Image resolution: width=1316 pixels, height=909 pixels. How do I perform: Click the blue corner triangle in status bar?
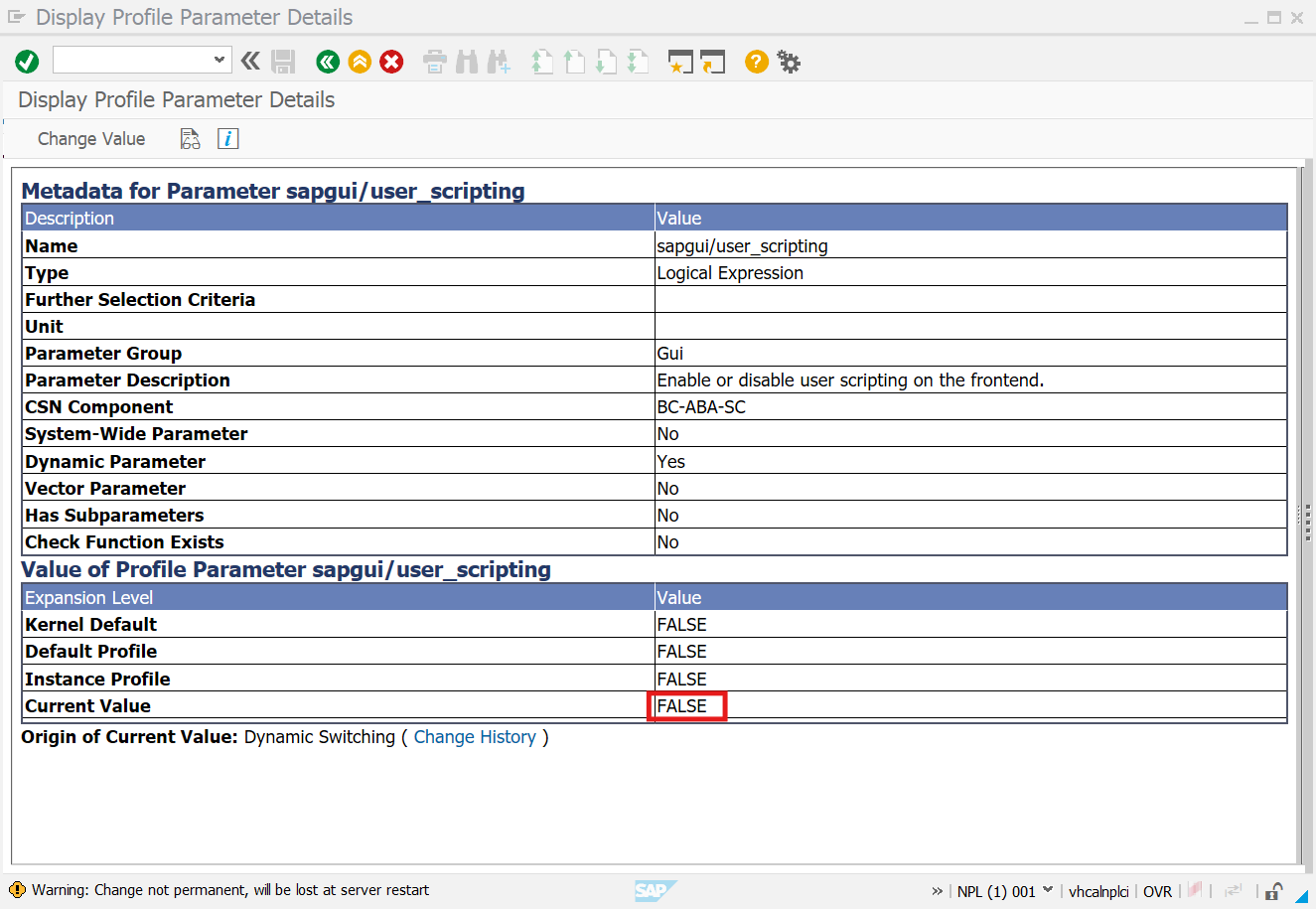tap(1301, 897)
